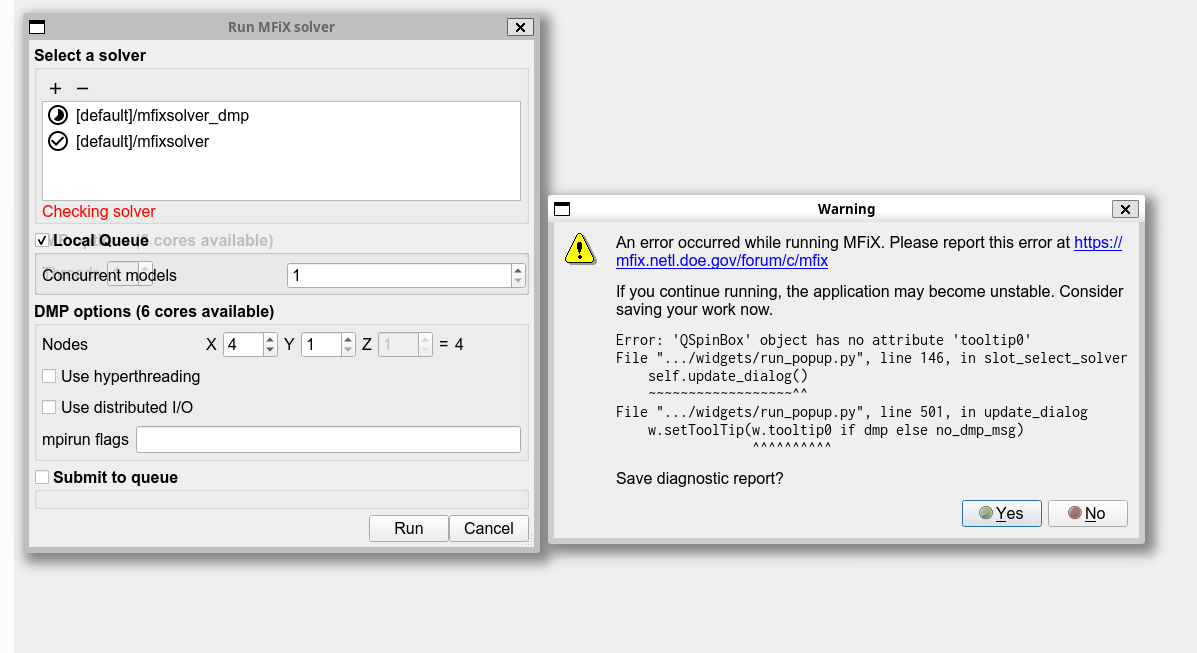Click the spinner icon beside mfixsolver_dmp
This screenshot has width=1197, height=653.
(58, 115)
